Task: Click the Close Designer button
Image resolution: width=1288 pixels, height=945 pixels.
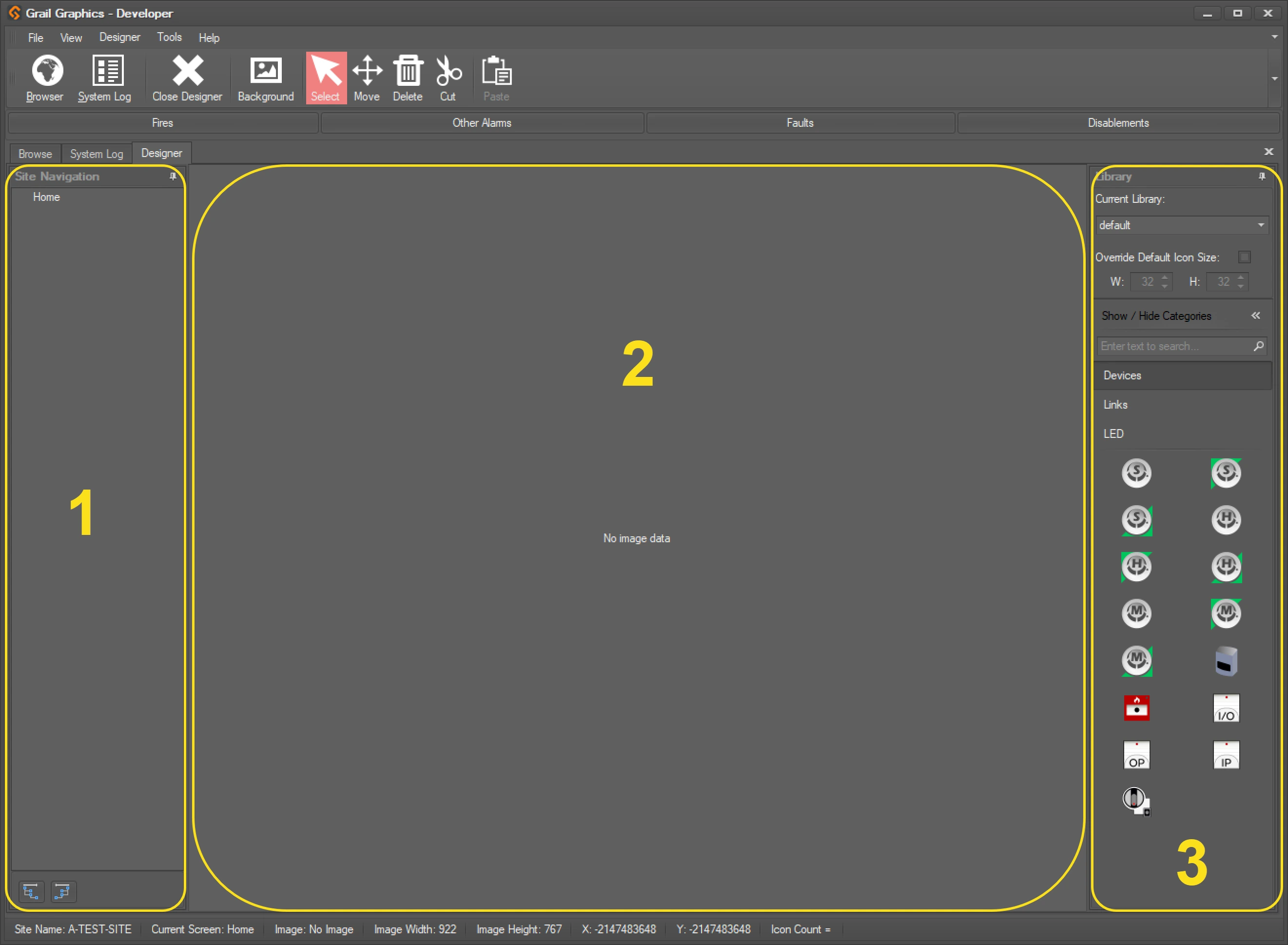Action: point(186,77)
